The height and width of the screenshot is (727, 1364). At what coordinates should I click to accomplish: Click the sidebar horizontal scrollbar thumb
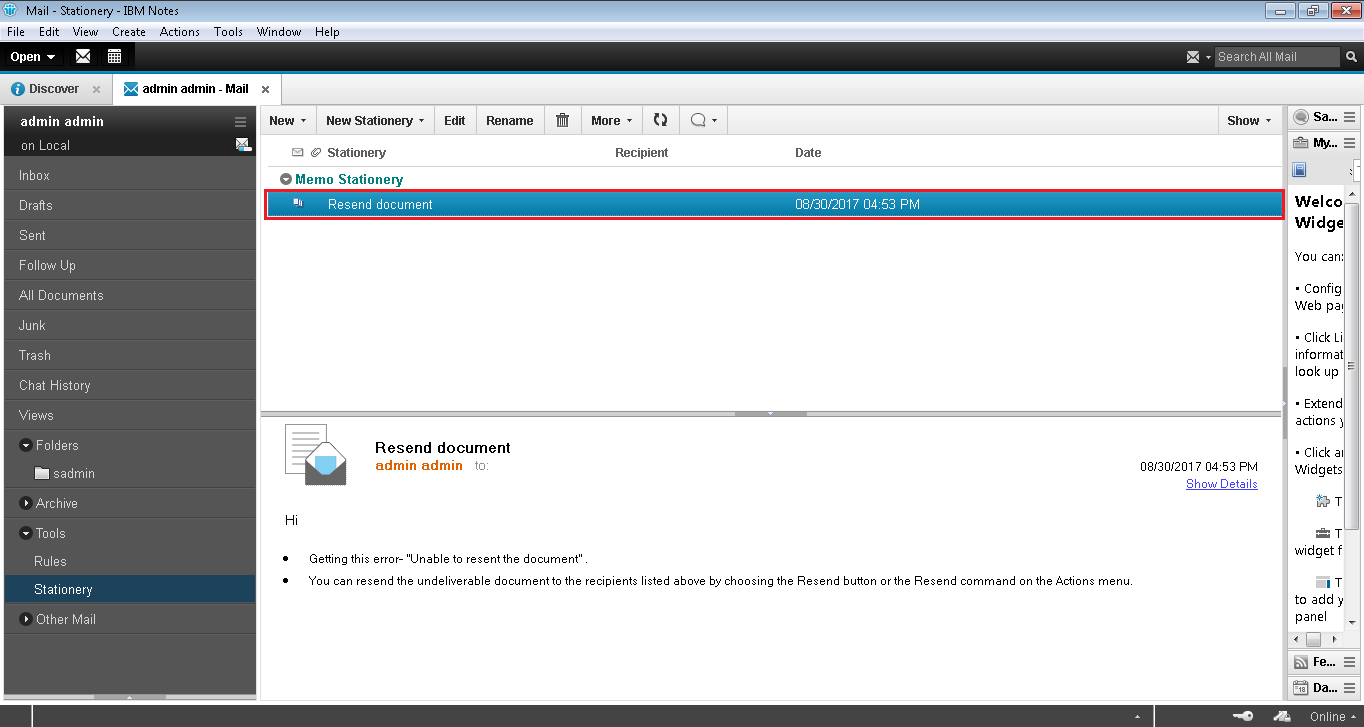(x=1314, y=639)
